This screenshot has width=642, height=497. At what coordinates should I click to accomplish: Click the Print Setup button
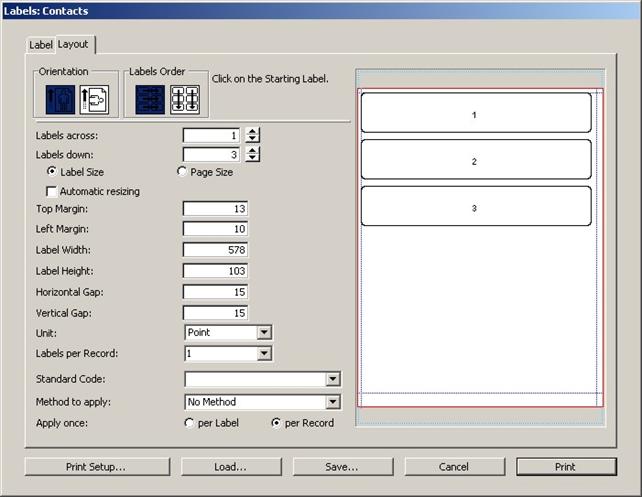coord(96,467)
